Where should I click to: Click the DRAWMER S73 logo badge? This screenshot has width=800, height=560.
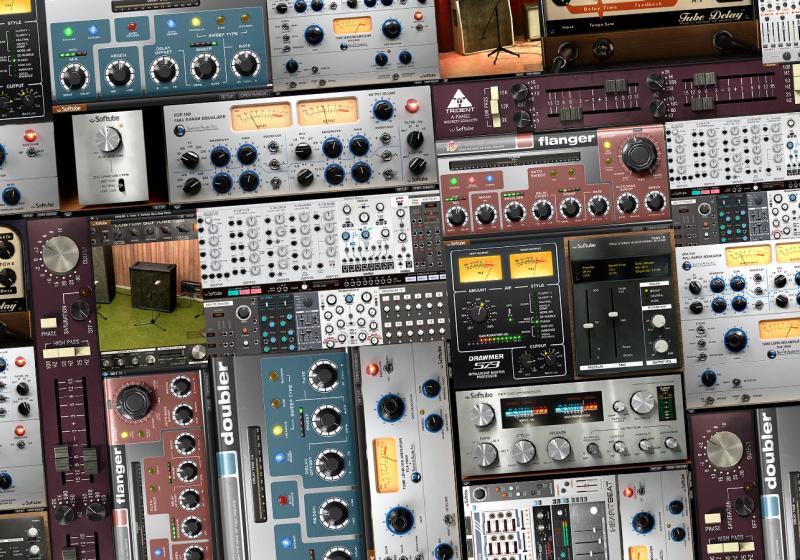coord(486,361)
